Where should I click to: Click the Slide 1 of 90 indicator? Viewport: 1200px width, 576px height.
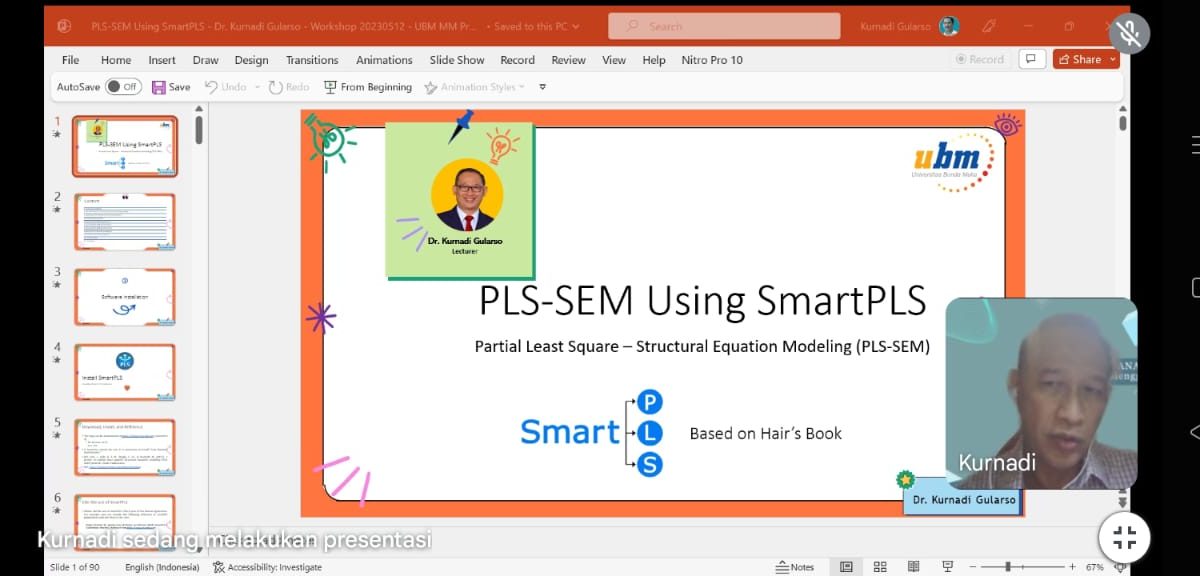click(x=74, y=567)
